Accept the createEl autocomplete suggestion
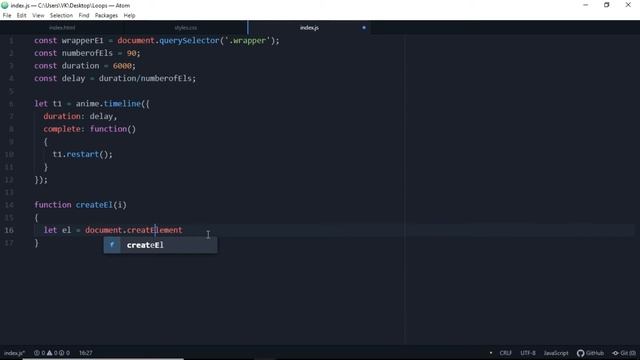This screenshot has width=640, height=360. (x=160, y=245)
